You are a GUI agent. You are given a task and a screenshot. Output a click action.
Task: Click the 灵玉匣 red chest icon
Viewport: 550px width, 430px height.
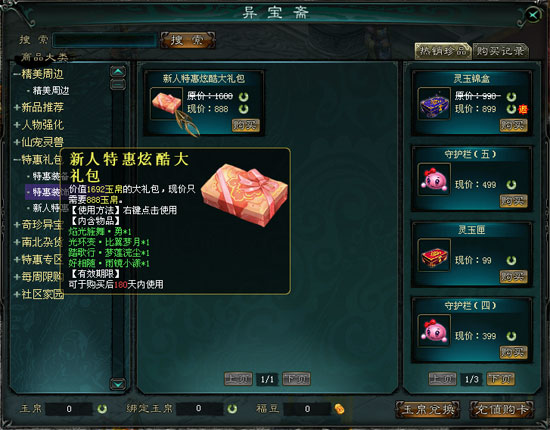pos(434,255)
